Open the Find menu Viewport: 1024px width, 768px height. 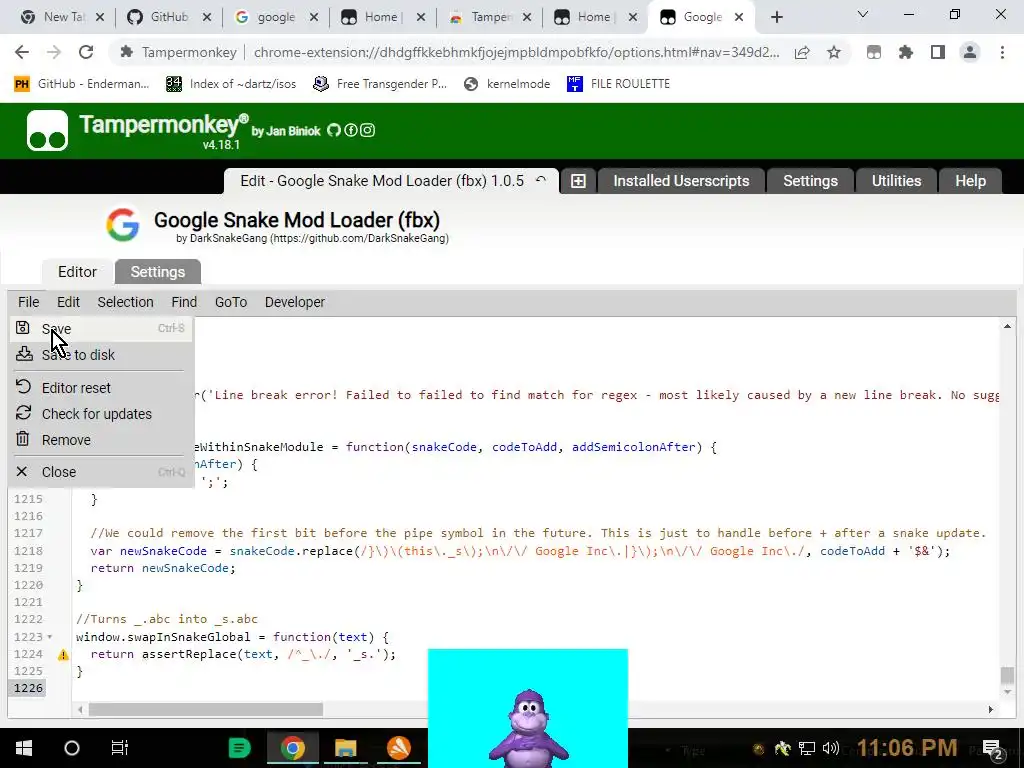(x=184, y=302)
